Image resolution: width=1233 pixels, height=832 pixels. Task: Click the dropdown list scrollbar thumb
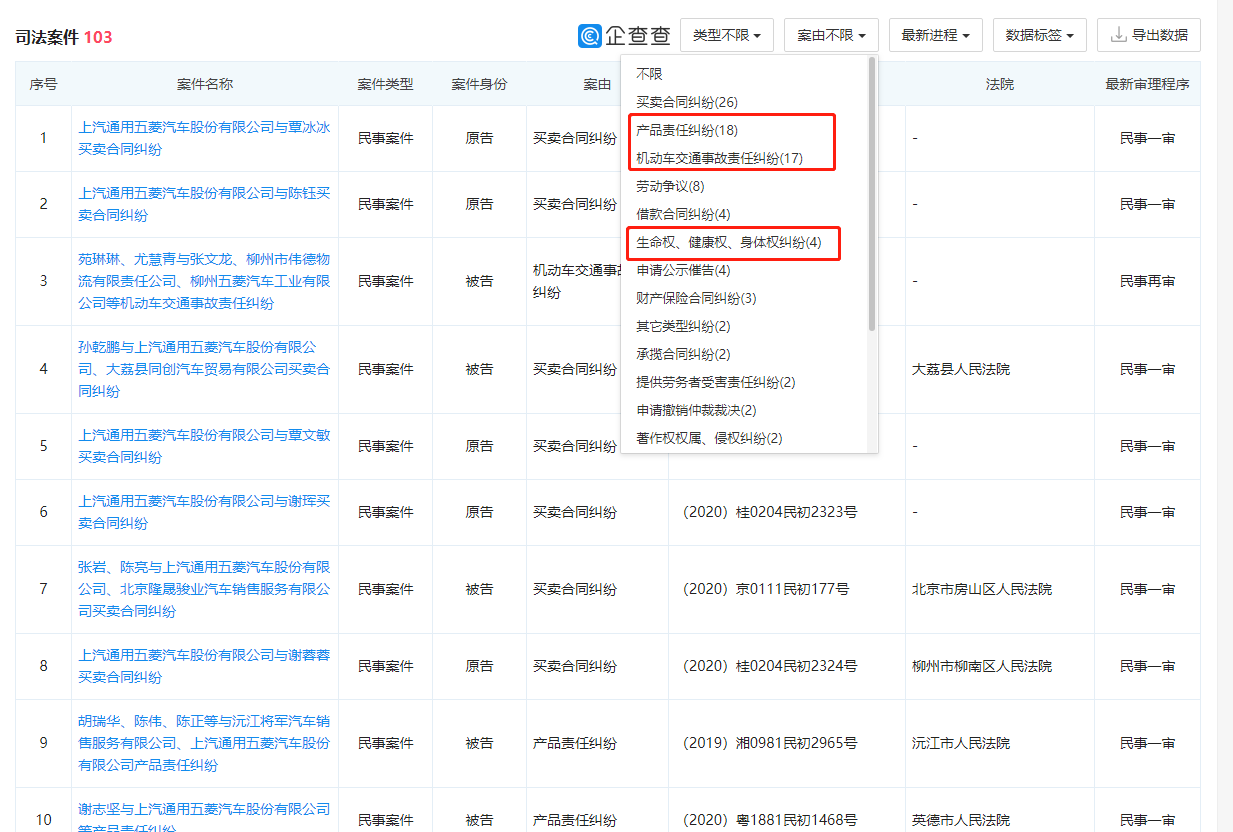click(872, 193)
